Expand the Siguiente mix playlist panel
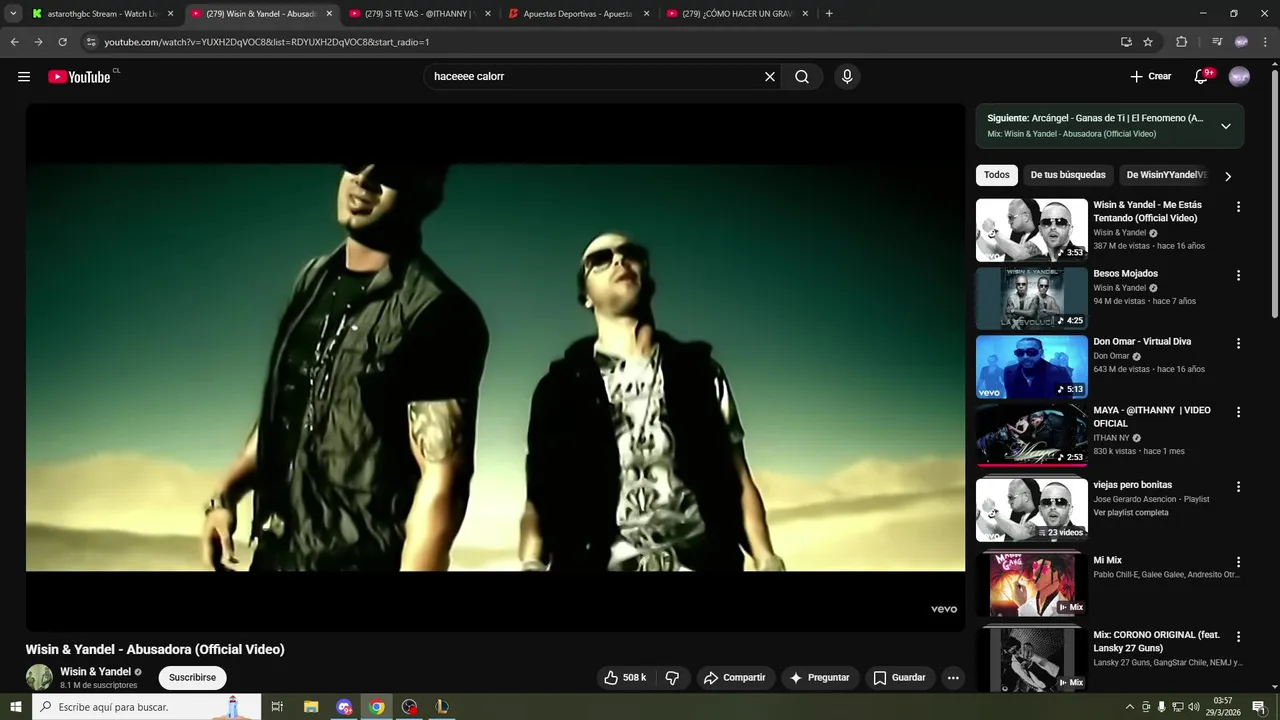The height and width of the screenshot is (720, 1280). pos(1226,126)
